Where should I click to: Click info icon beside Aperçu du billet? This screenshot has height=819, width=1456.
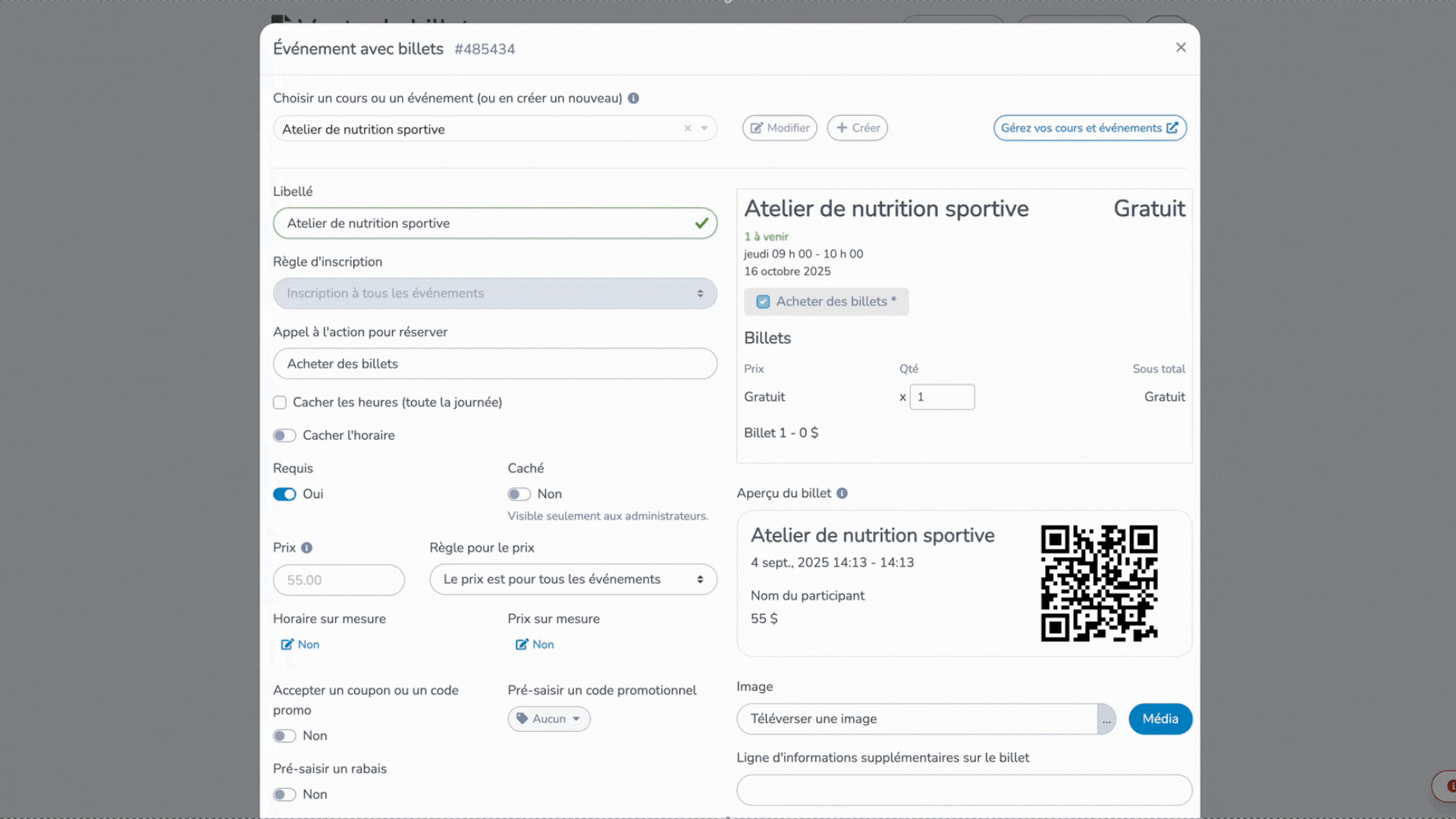(x=842, y=494)
